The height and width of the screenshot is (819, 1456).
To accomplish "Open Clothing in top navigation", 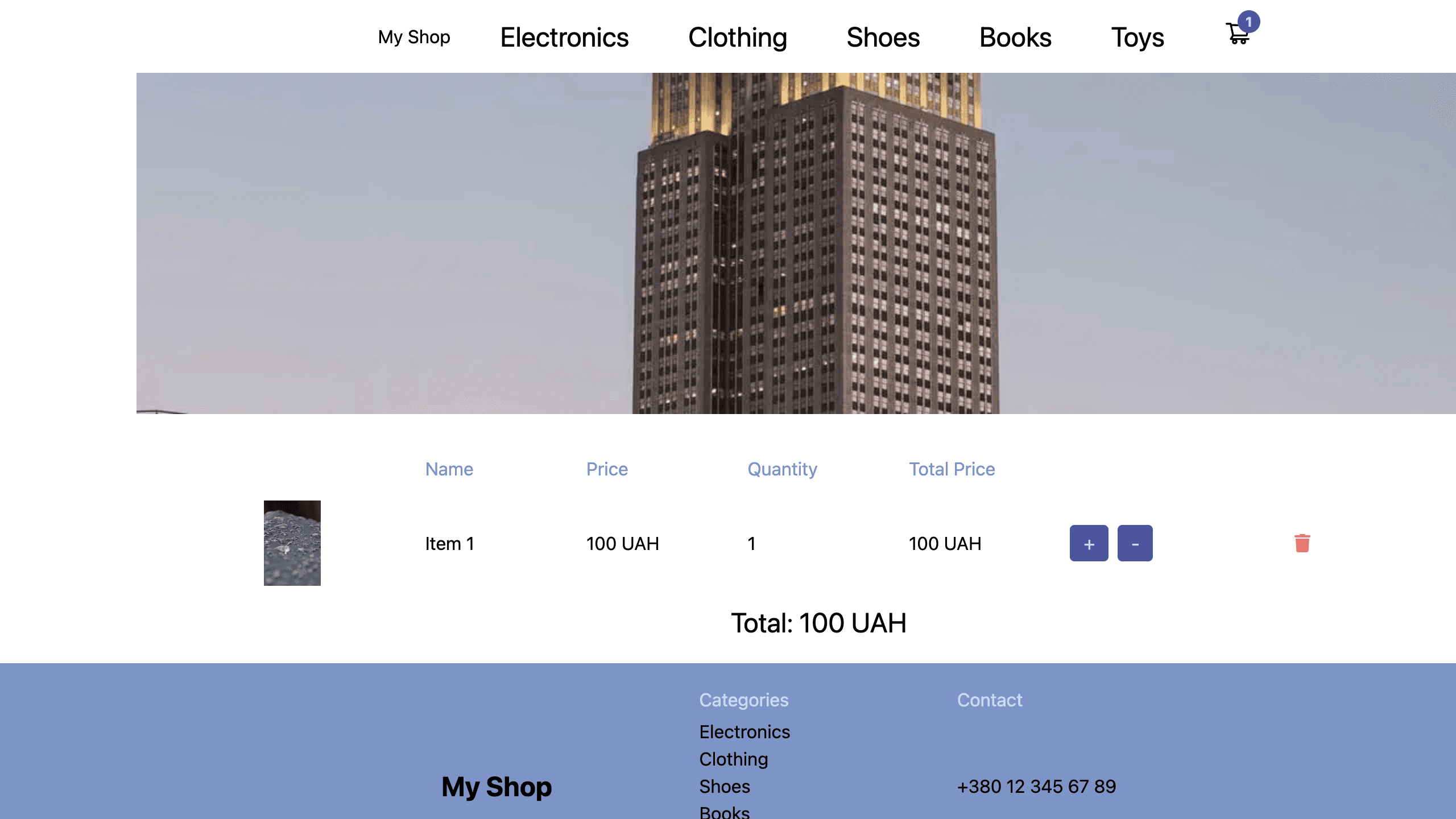I will pyautogui.click(x=738, y=37).
